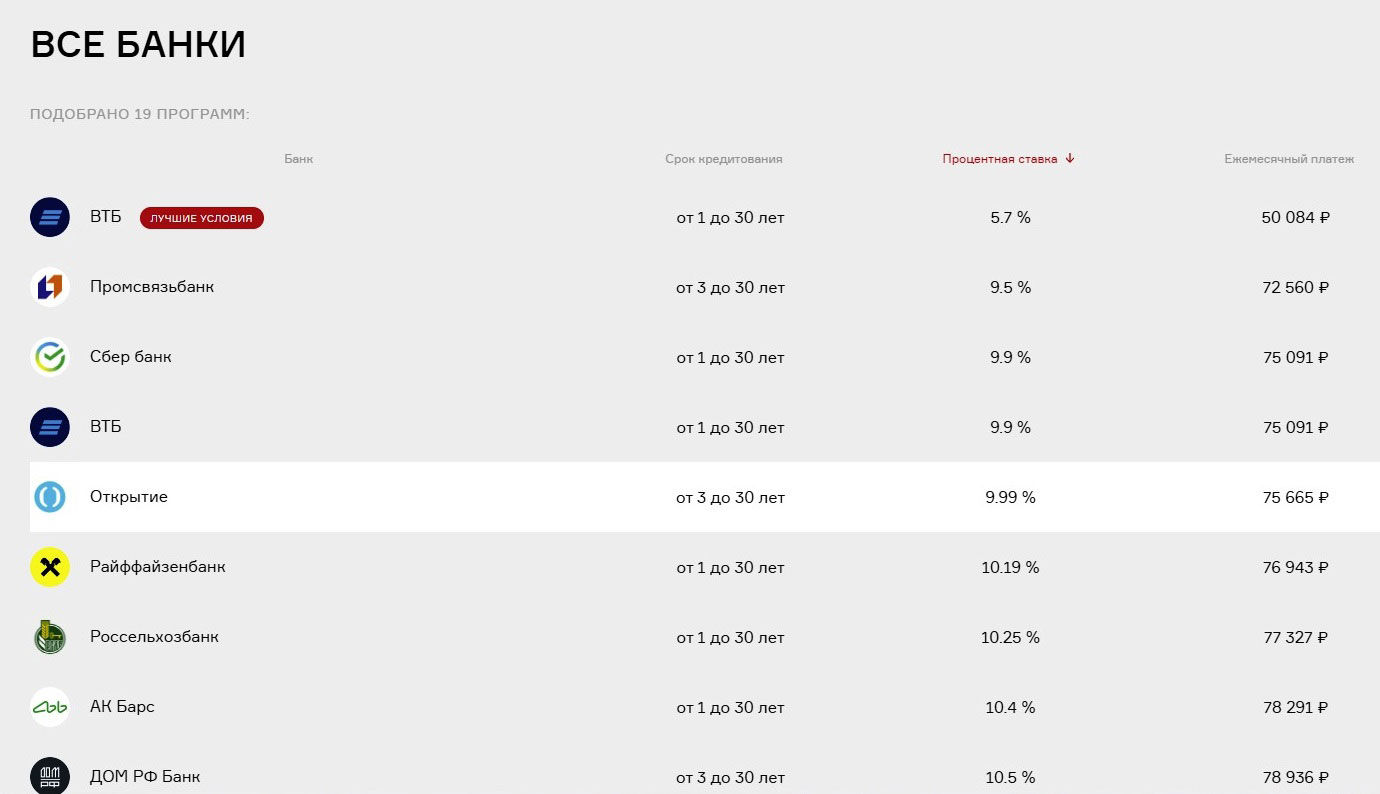Click the AK Bars logo icon
The image size is (1380, 794).
click(x=50, y=707)
